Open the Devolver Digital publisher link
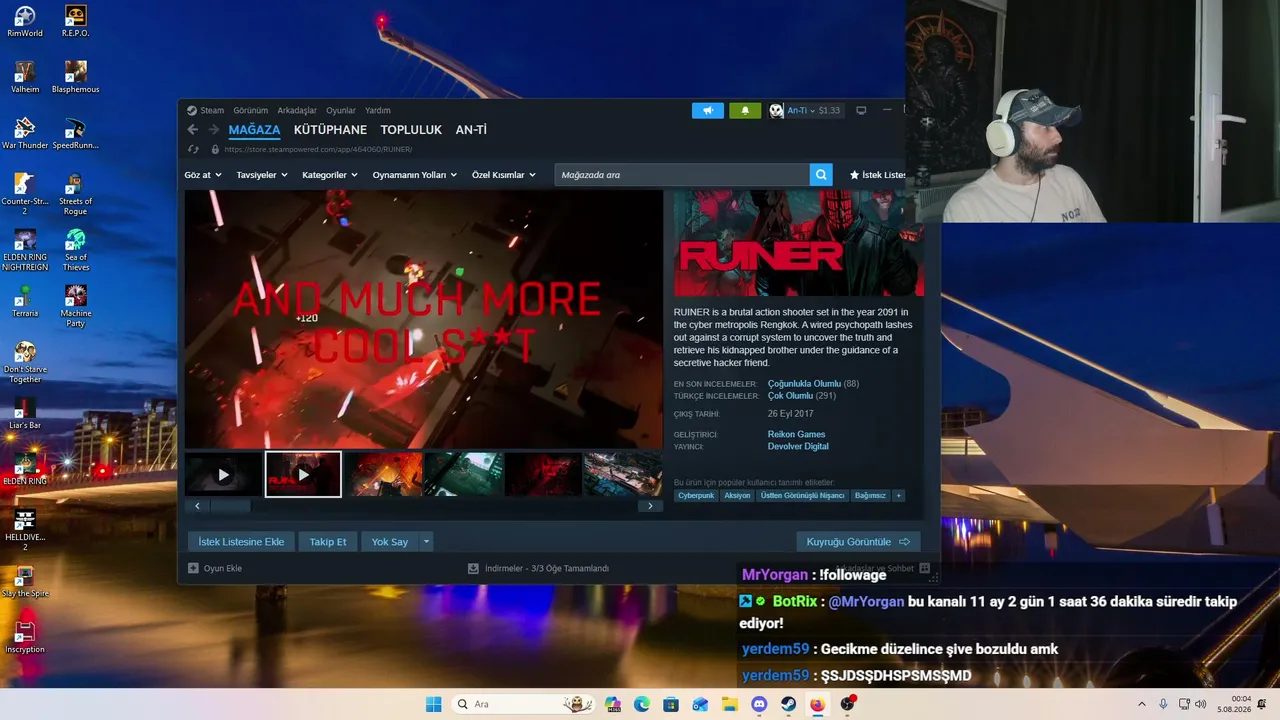This screenshot has width=1280, height=720. pyautogui.click(x=798, y=447)
